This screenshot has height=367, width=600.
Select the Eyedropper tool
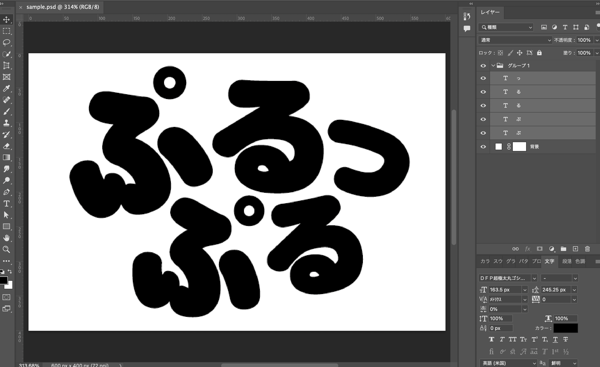coord(7,88)
